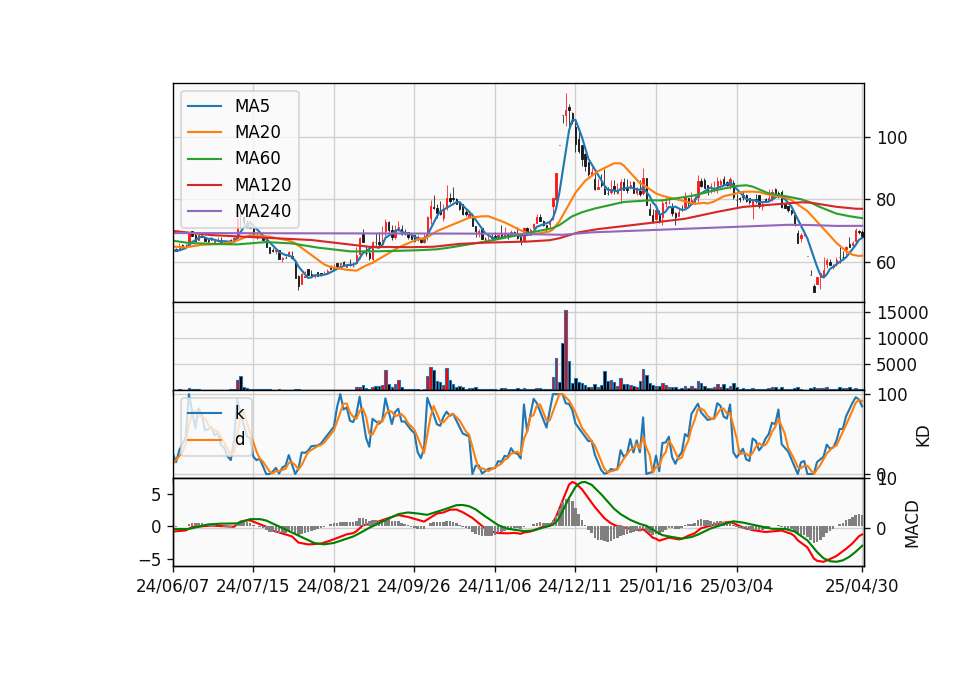Click the tallest volume bar near 24/12/11
The width and height of the screenshot is (960, 690).
coord(566,350)
